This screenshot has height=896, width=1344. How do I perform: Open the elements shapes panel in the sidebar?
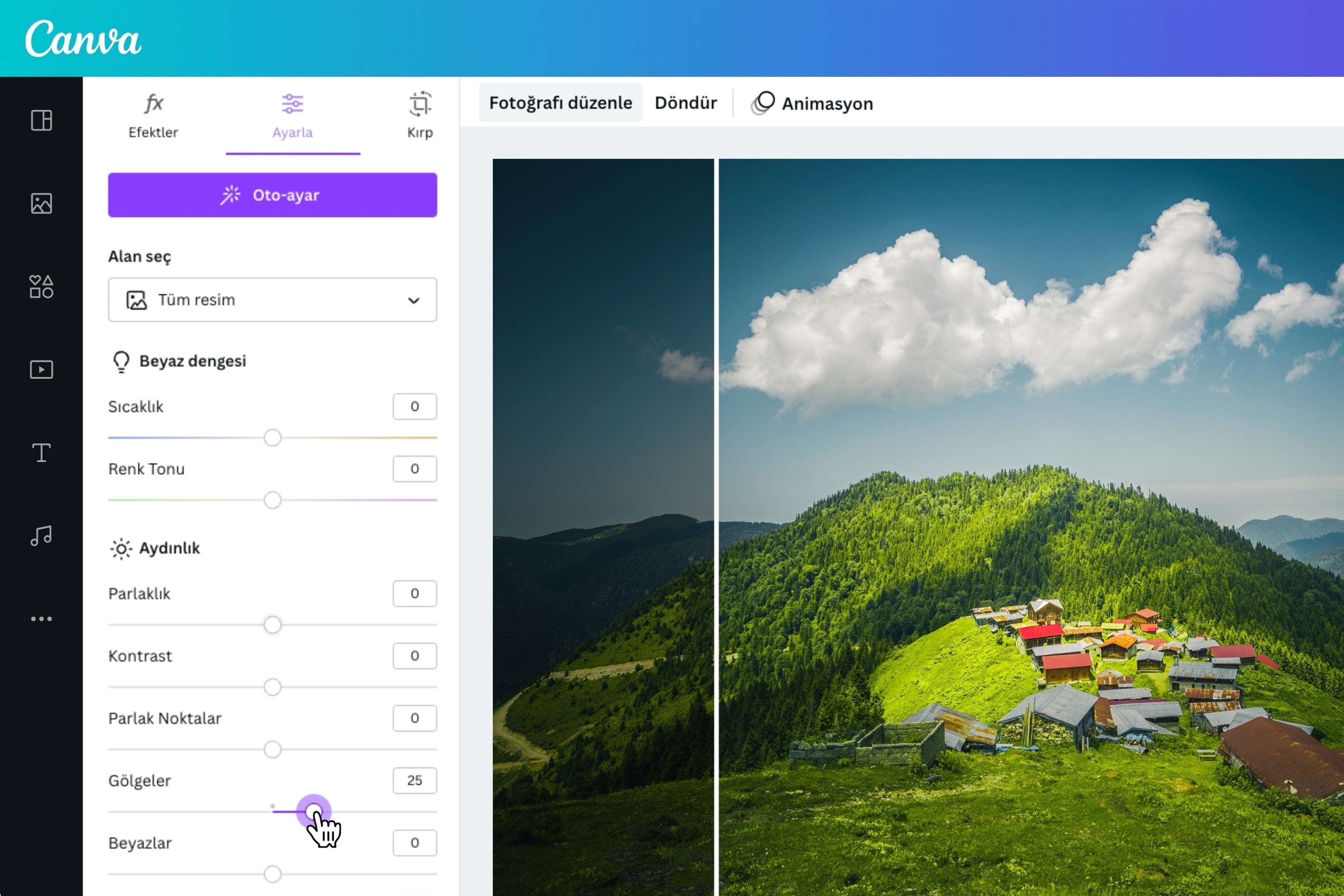[x=41, y=286]
